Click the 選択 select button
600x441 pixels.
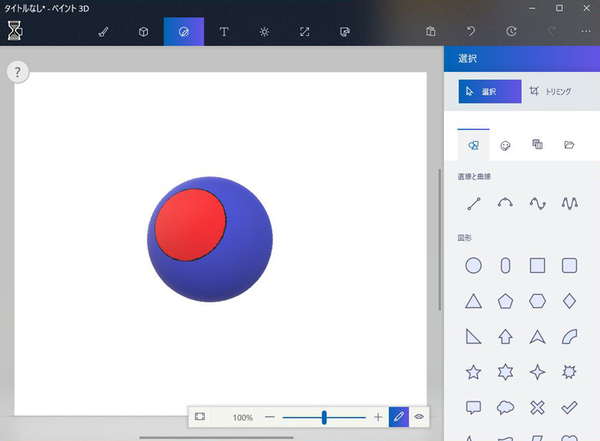[x=489, y=91]
